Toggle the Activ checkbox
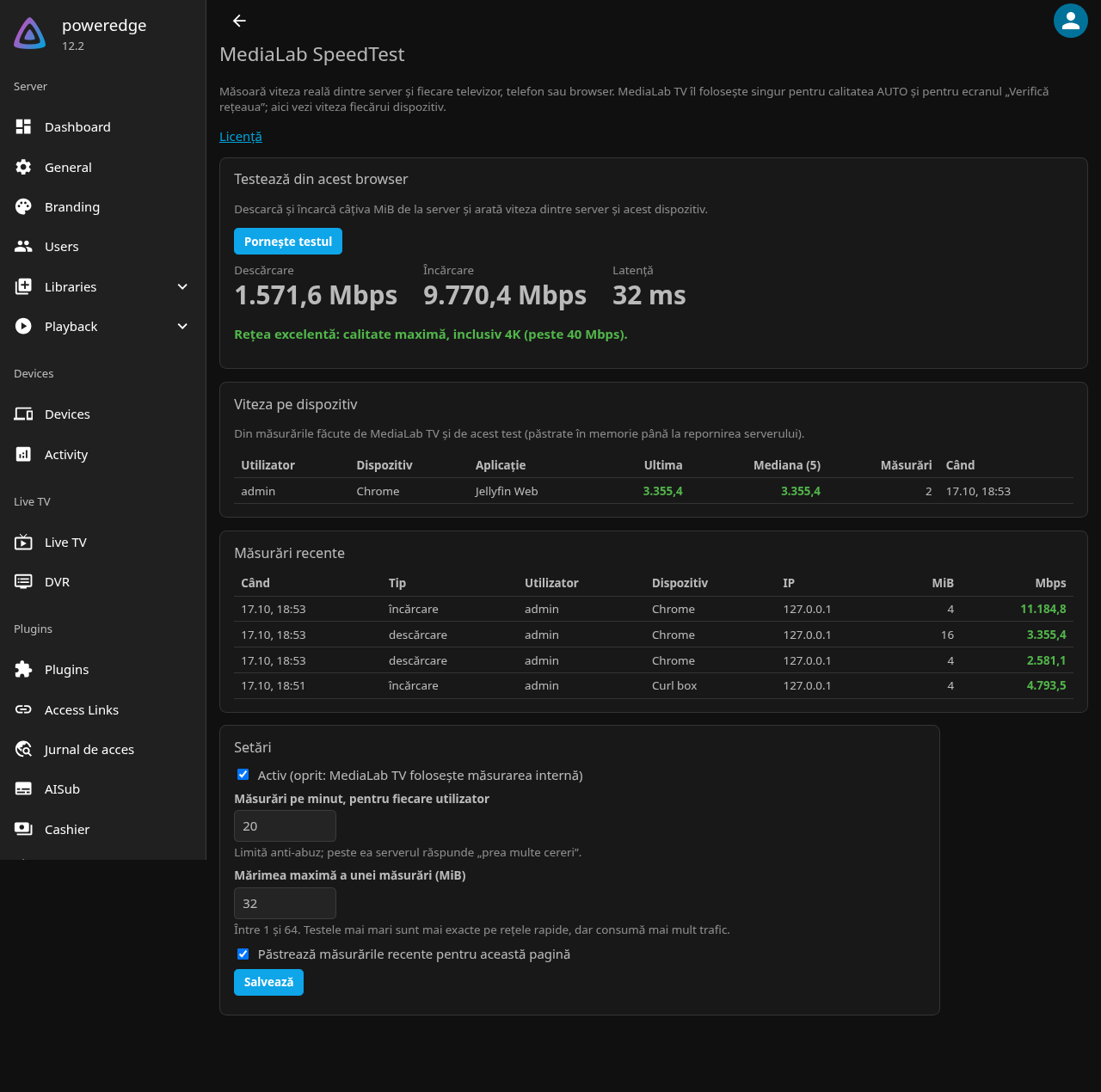The width and height of the screenshot is (1101, 1092). [x=243, y=775]
